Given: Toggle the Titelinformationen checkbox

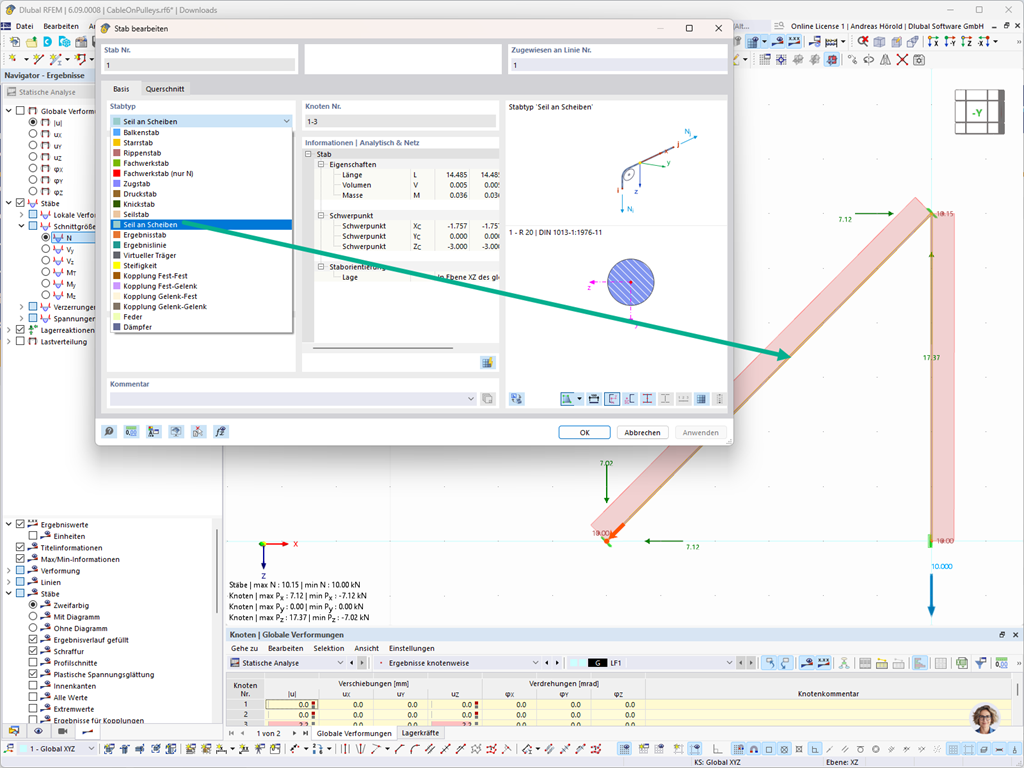Looking at the screenshot, I should [20, 547].
